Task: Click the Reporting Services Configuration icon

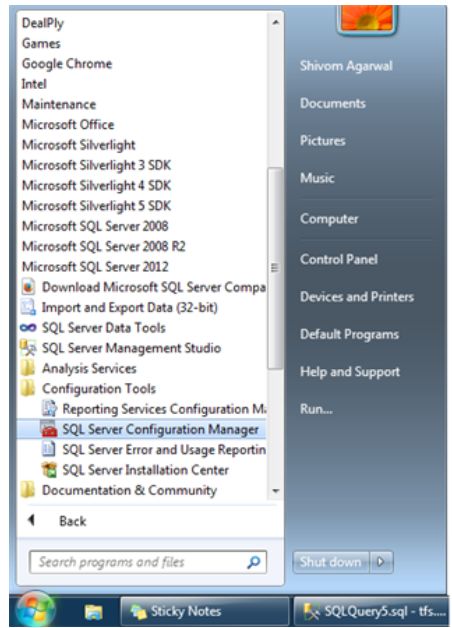Action: point(50,409)
